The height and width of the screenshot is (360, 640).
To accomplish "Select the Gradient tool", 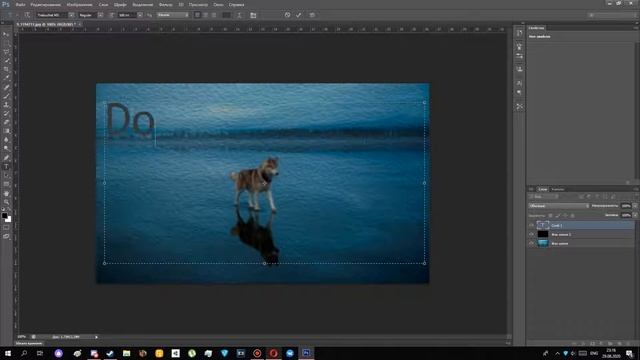I will (x=6, y=131).
